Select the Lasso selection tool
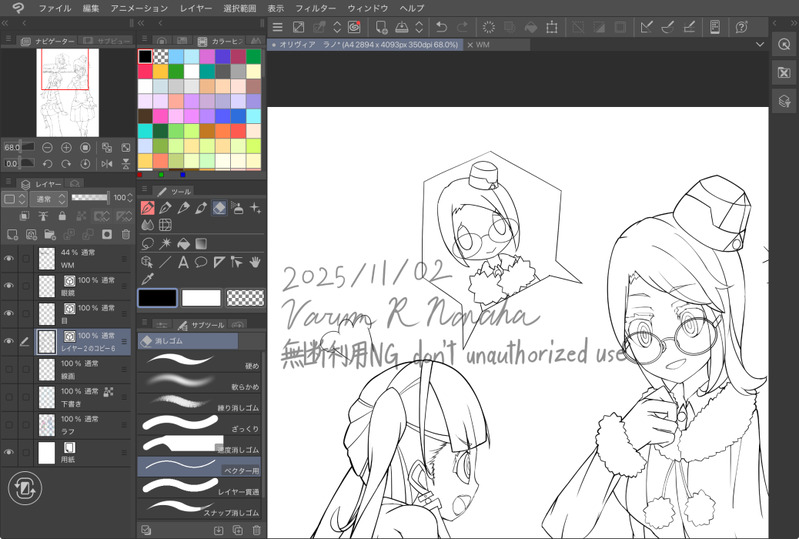Screen dimensions: 799x539 click(x=148, y=244)
